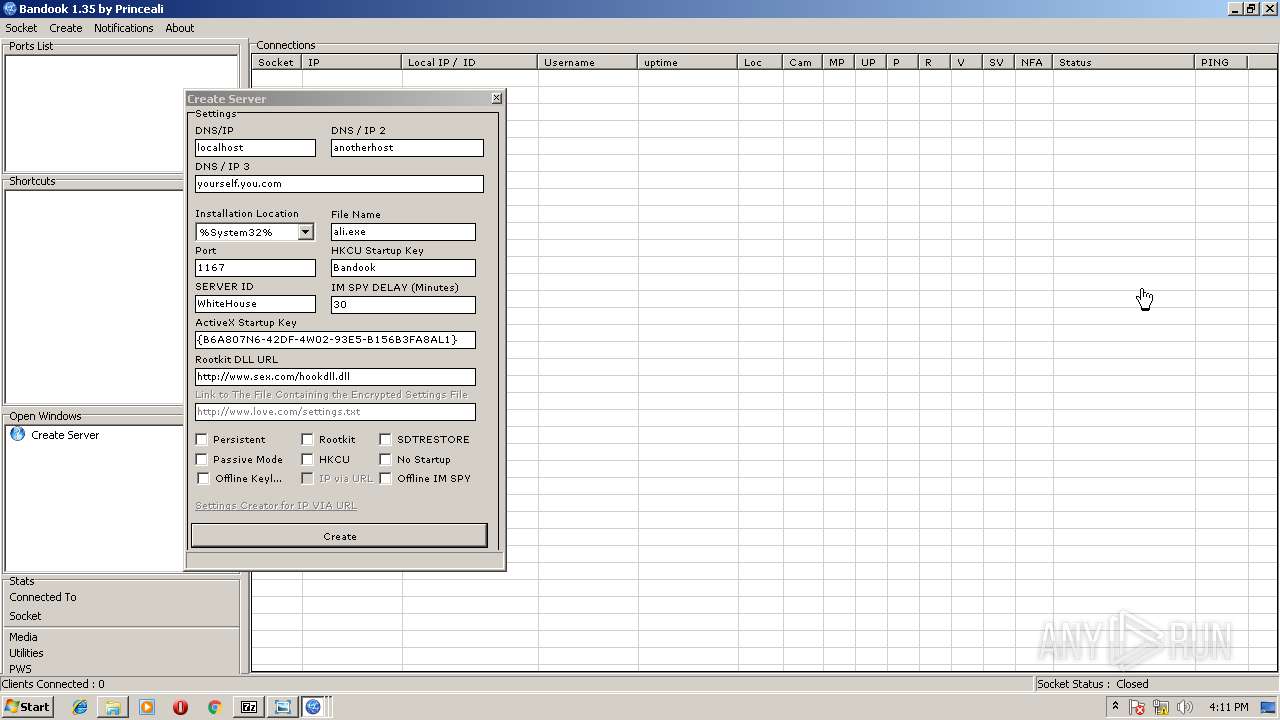The height and width of the screenshot is (720, 1280).
Task: Click the HKCU Startup Key field
Action: [403, 268]
